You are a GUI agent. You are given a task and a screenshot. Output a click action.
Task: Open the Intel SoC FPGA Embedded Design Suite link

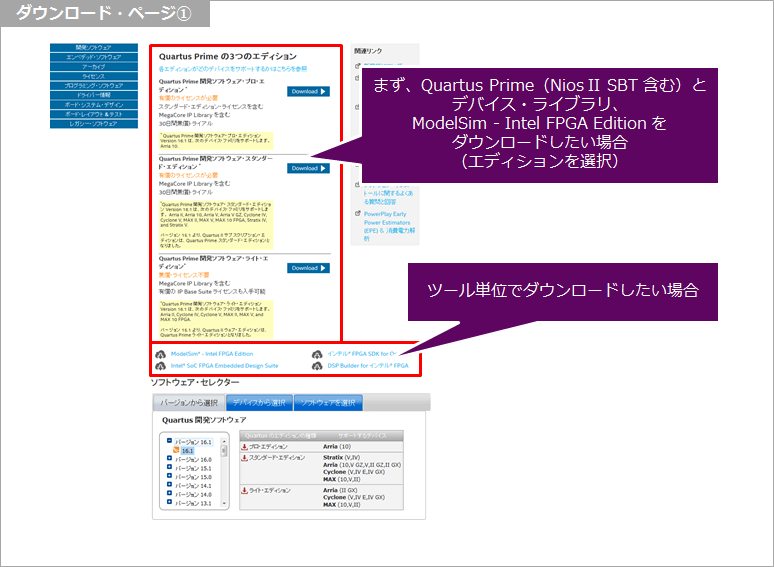point(225,366)
